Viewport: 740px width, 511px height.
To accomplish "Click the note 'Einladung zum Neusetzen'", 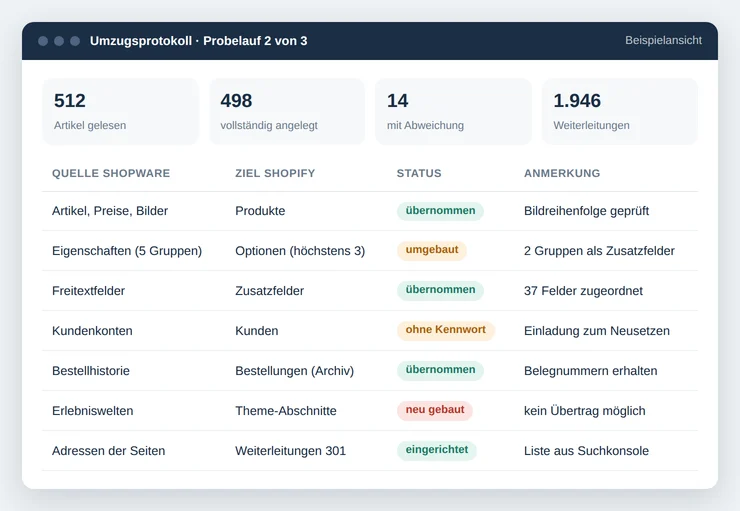I will click(x=597, y=331).
